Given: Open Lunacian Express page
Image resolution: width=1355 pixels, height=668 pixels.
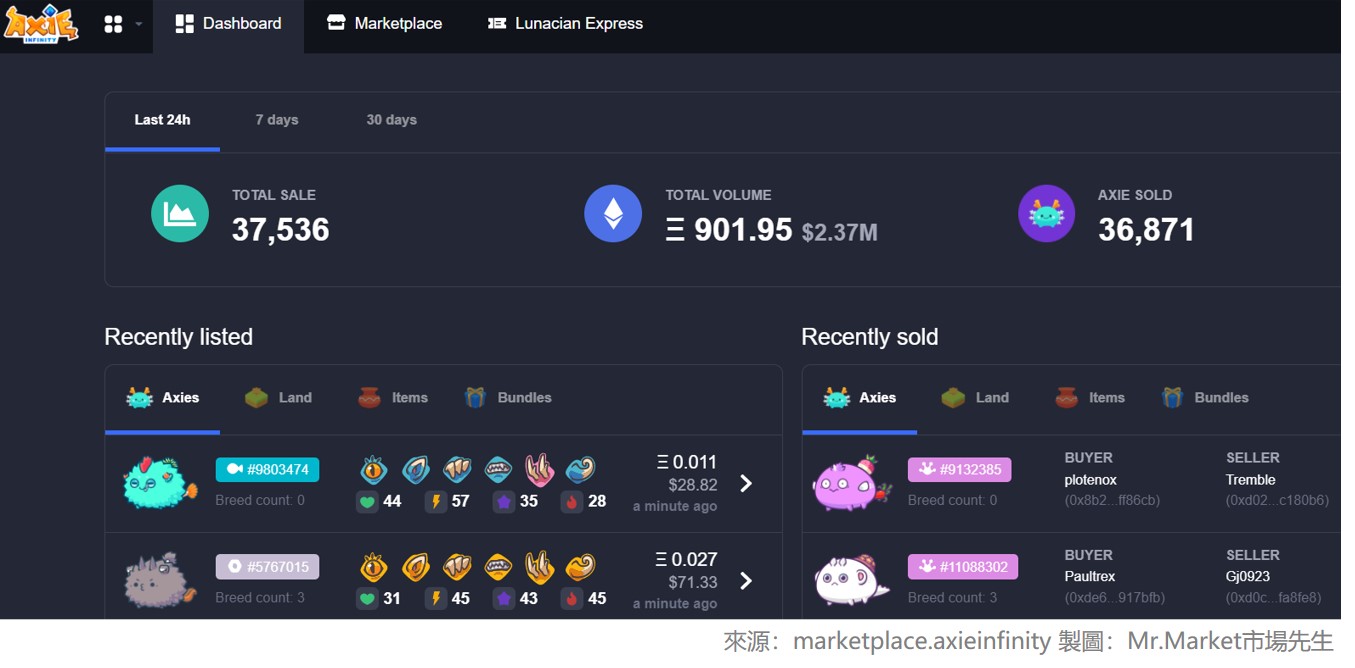Looking at the screenshot, I should coord(565,24).
